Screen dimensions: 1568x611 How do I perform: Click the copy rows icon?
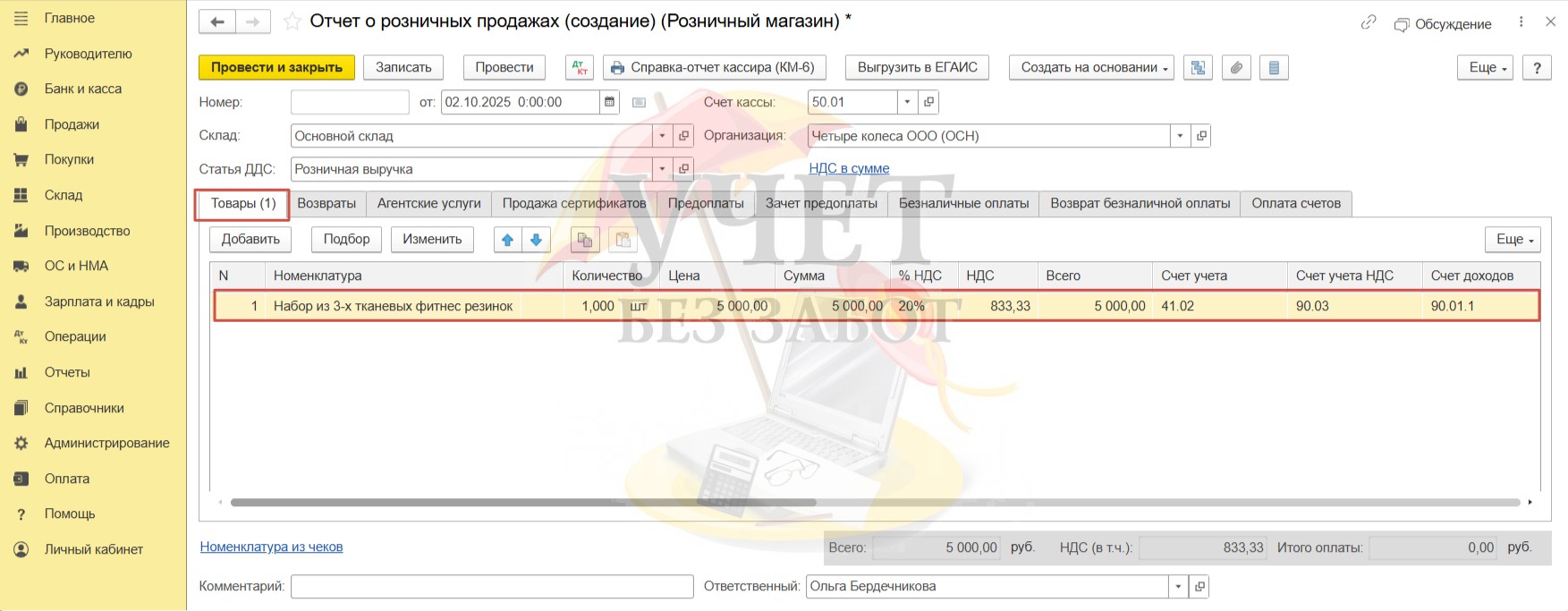click(585, 240)
